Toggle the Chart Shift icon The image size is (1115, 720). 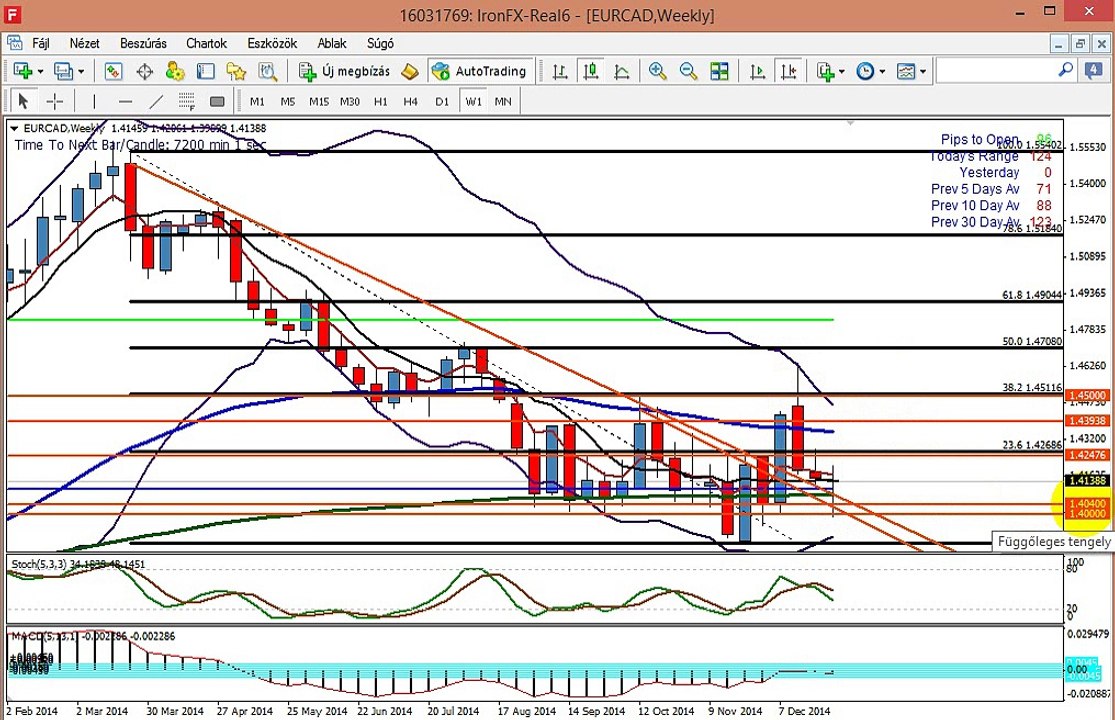[789, 71]
